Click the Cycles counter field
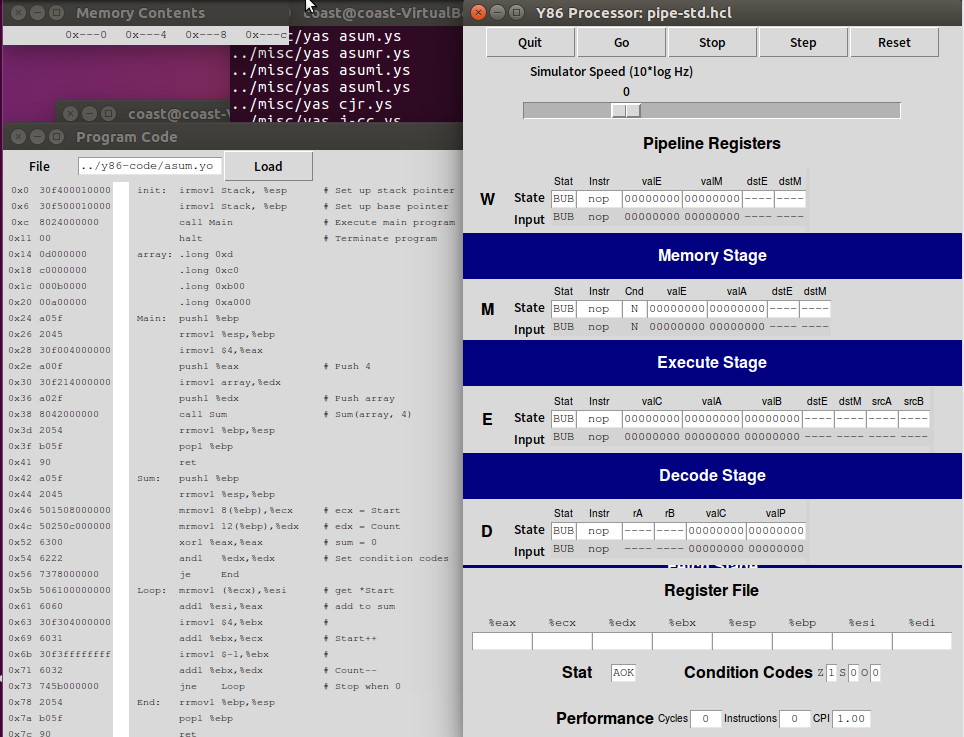 point(705,719)
